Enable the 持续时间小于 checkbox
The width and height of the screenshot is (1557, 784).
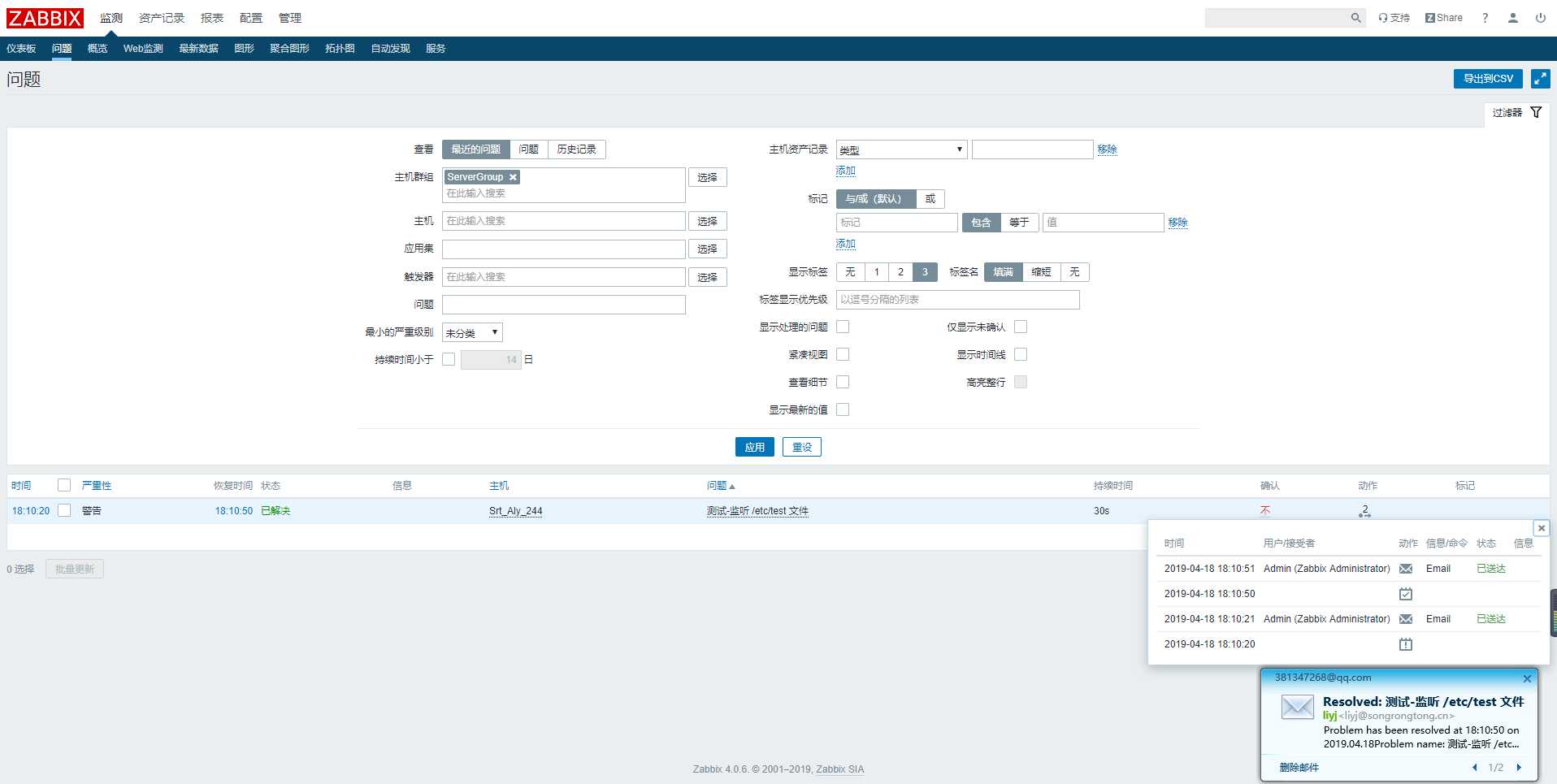pyautogui.click(x=449, y=359)
